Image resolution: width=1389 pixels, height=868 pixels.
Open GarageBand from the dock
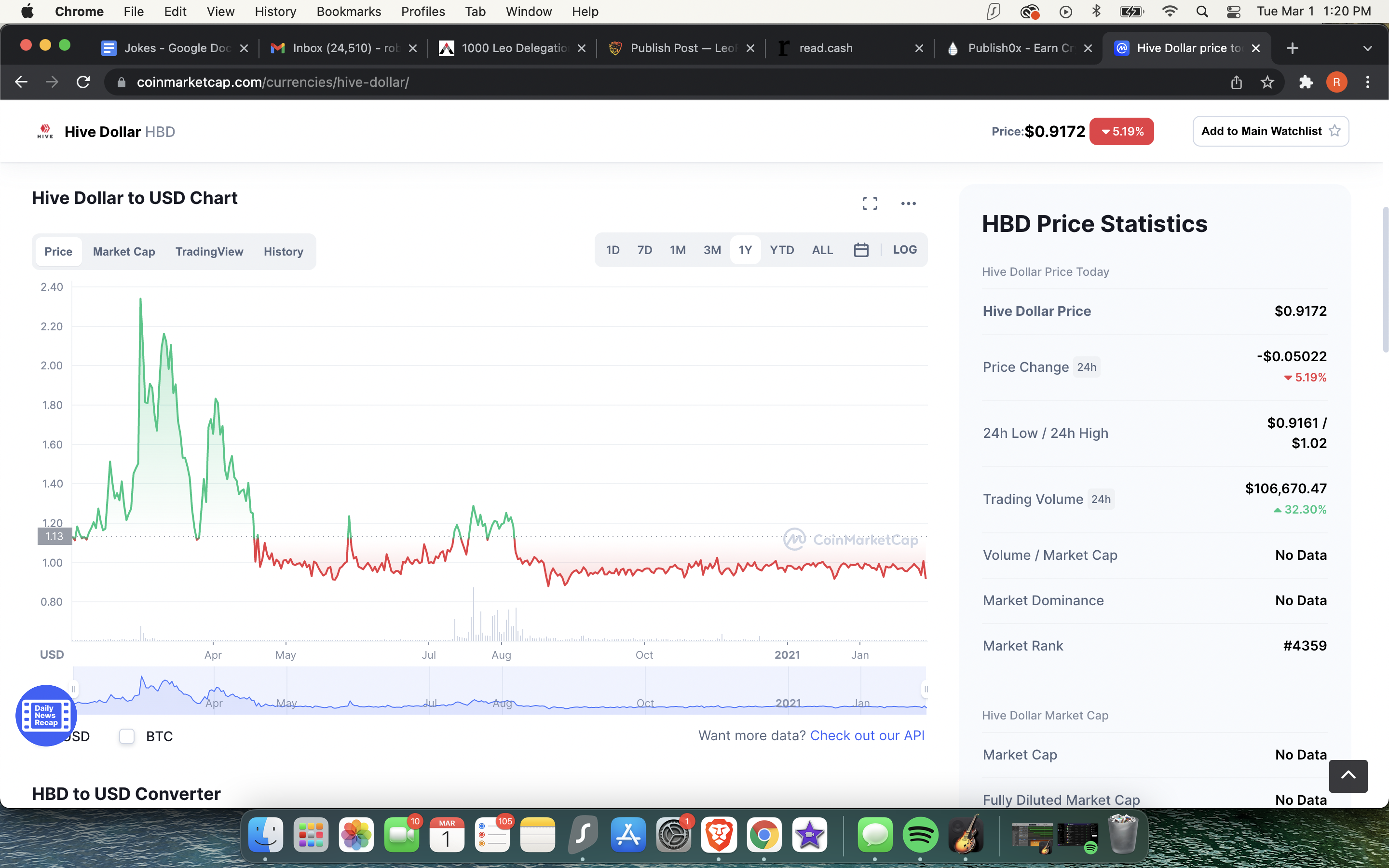[966, 835]
